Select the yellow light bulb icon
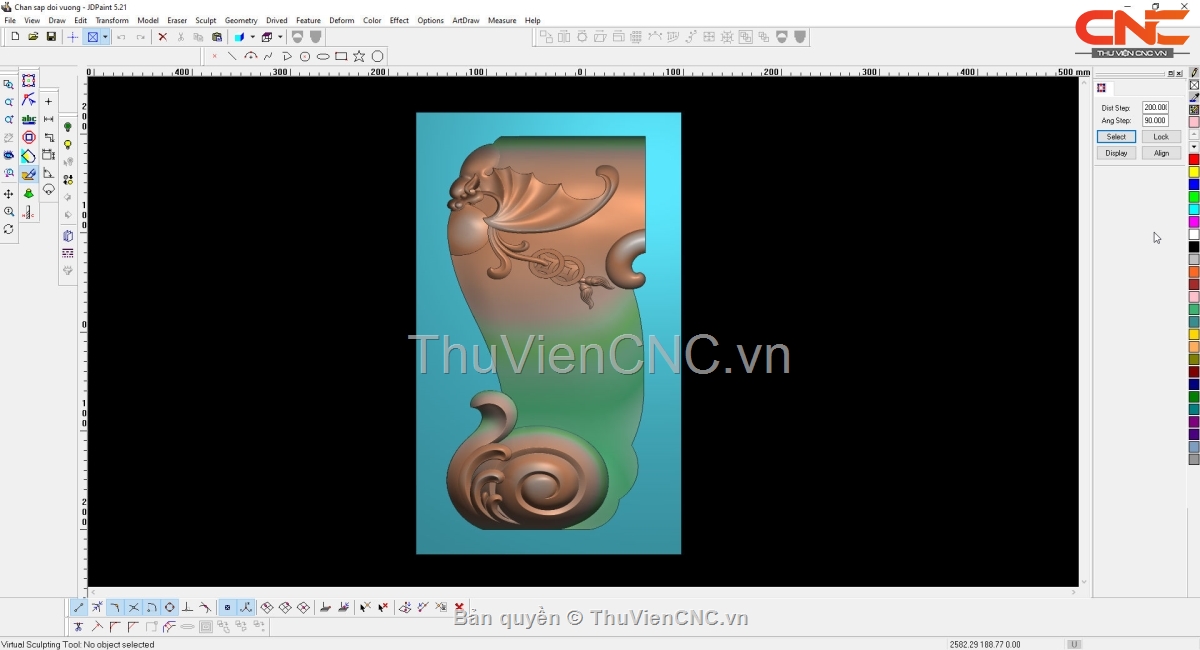 68,145
